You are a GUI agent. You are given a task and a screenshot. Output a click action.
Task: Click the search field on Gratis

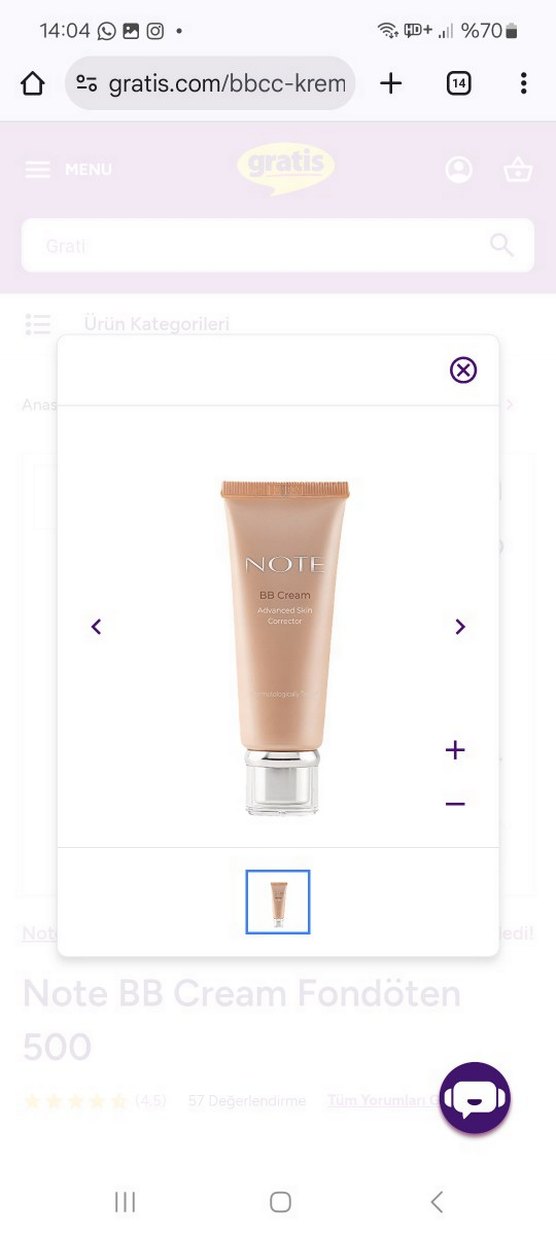pyautogui.click(x=278, y=246)
